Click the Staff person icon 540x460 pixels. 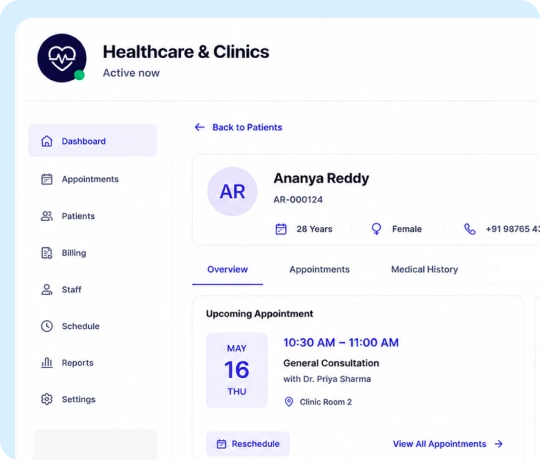(x=47, y=290)
